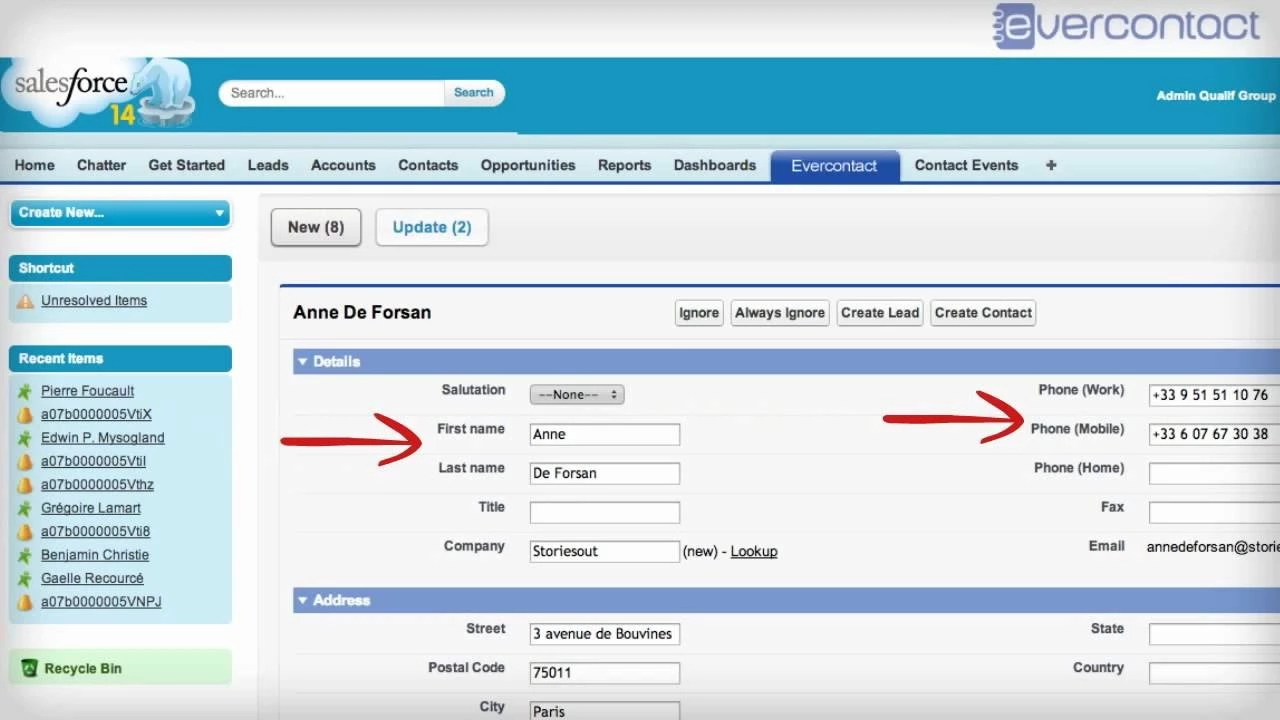This screenshot has height=720, width=1280.
Task: Click in the Search field
Action: 332,93
